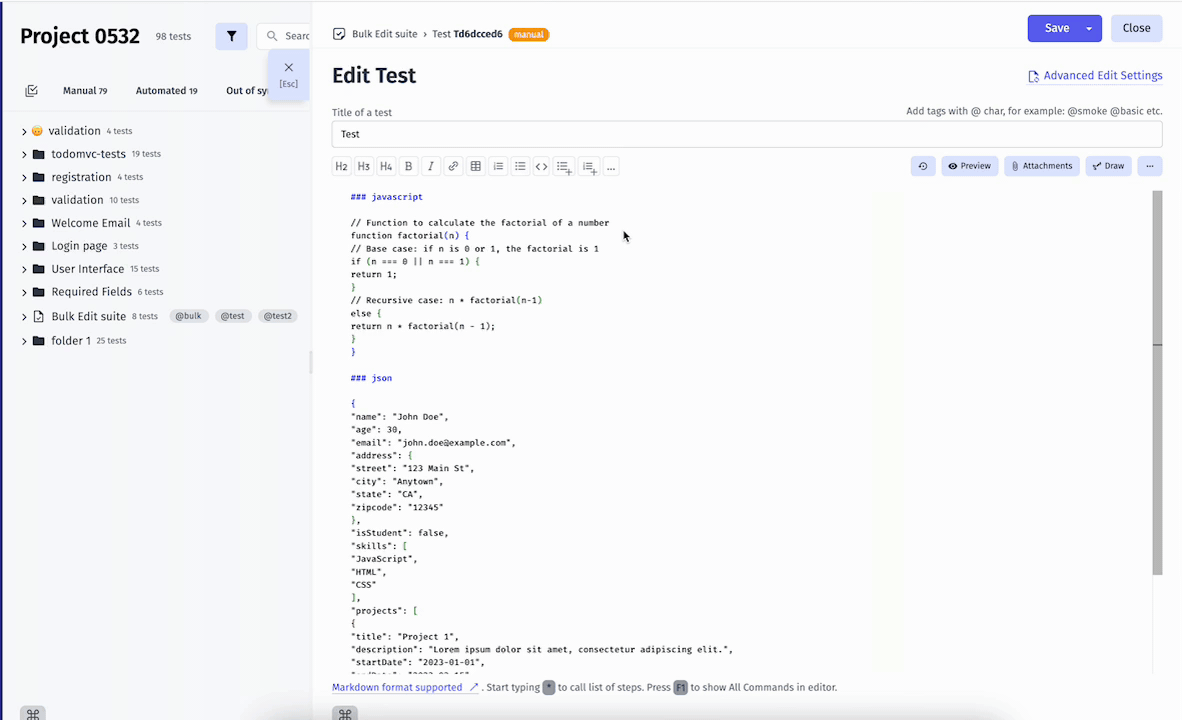Apply H2 heading formatting
1182x720 pixels.
tap(341, 167)
